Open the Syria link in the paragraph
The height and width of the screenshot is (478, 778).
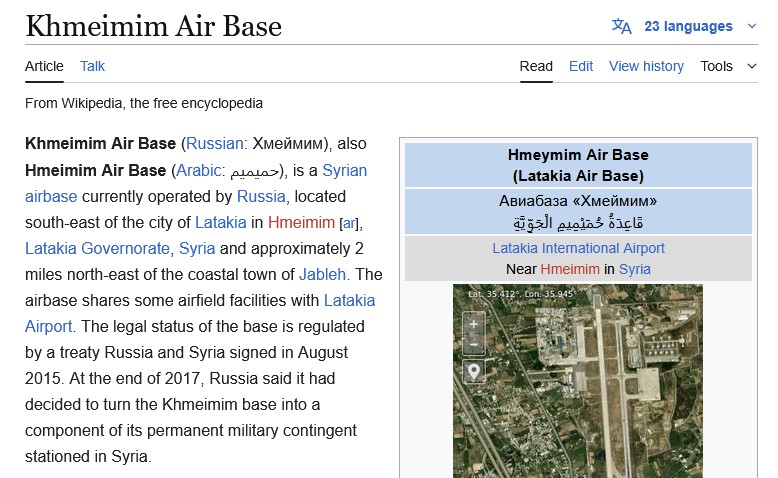pyautogui.click(x=197, y=248)
